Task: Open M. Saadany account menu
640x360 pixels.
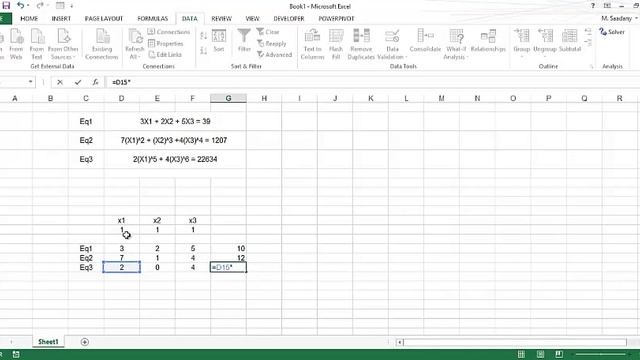Action: click(619, 19)
